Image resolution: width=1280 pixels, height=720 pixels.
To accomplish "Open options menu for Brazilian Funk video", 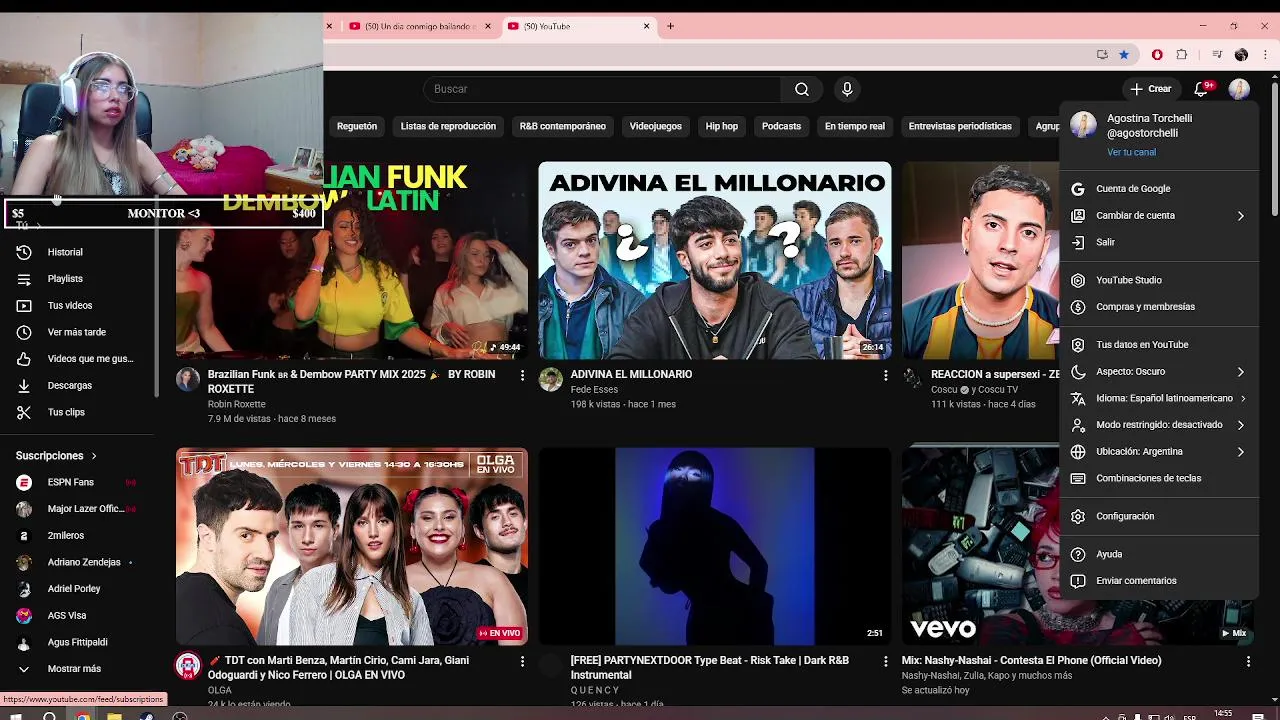I will (x=522, y=375).
